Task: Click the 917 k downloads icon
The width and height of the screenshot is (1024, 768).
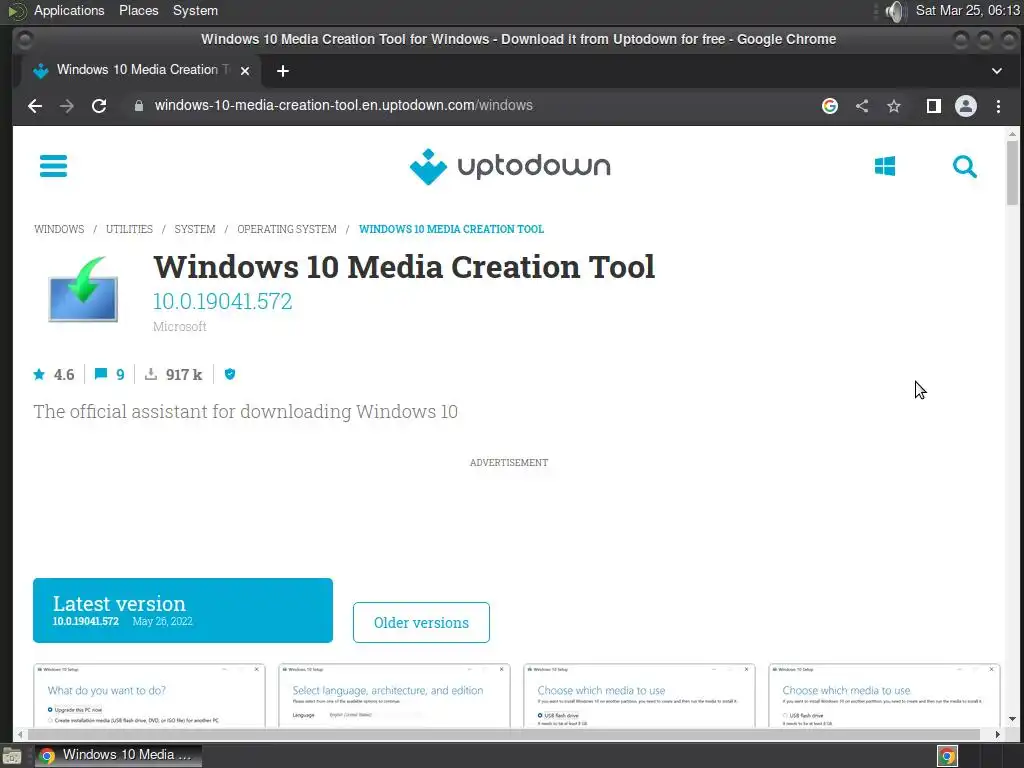Action: coord(151,374)
